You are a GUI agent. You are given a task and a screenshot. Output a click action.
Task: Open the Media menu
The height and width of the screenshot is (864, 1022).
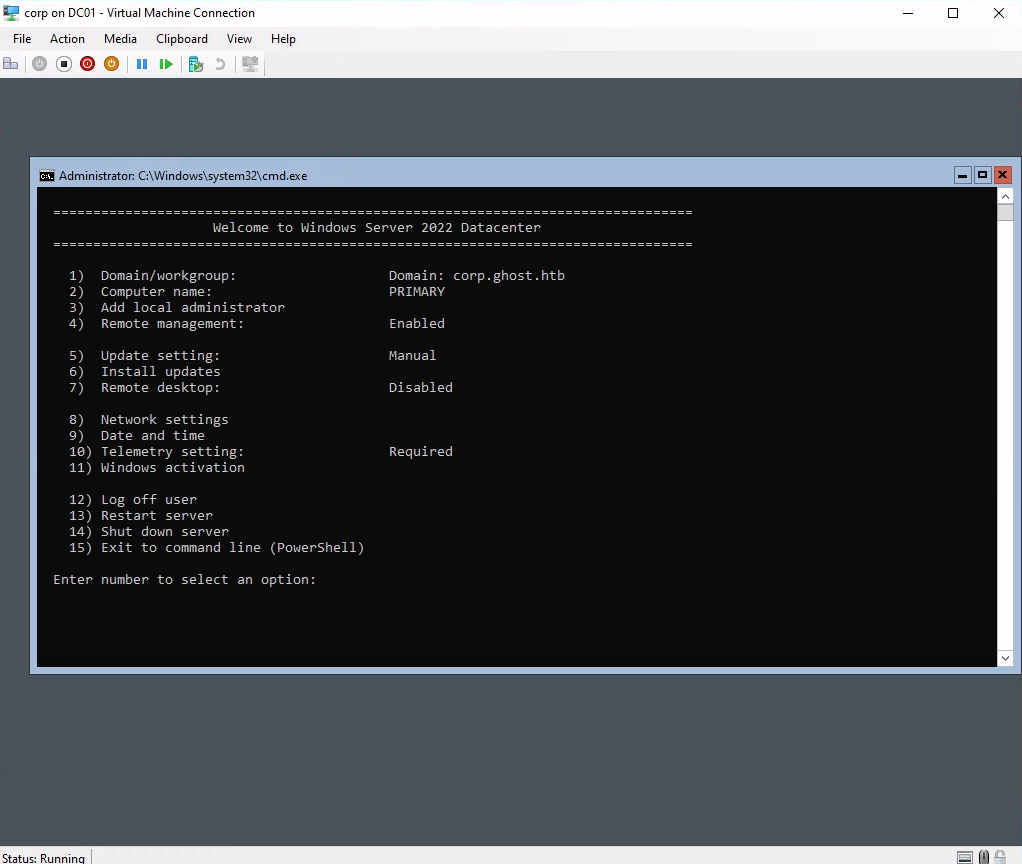tap(121, 38)
